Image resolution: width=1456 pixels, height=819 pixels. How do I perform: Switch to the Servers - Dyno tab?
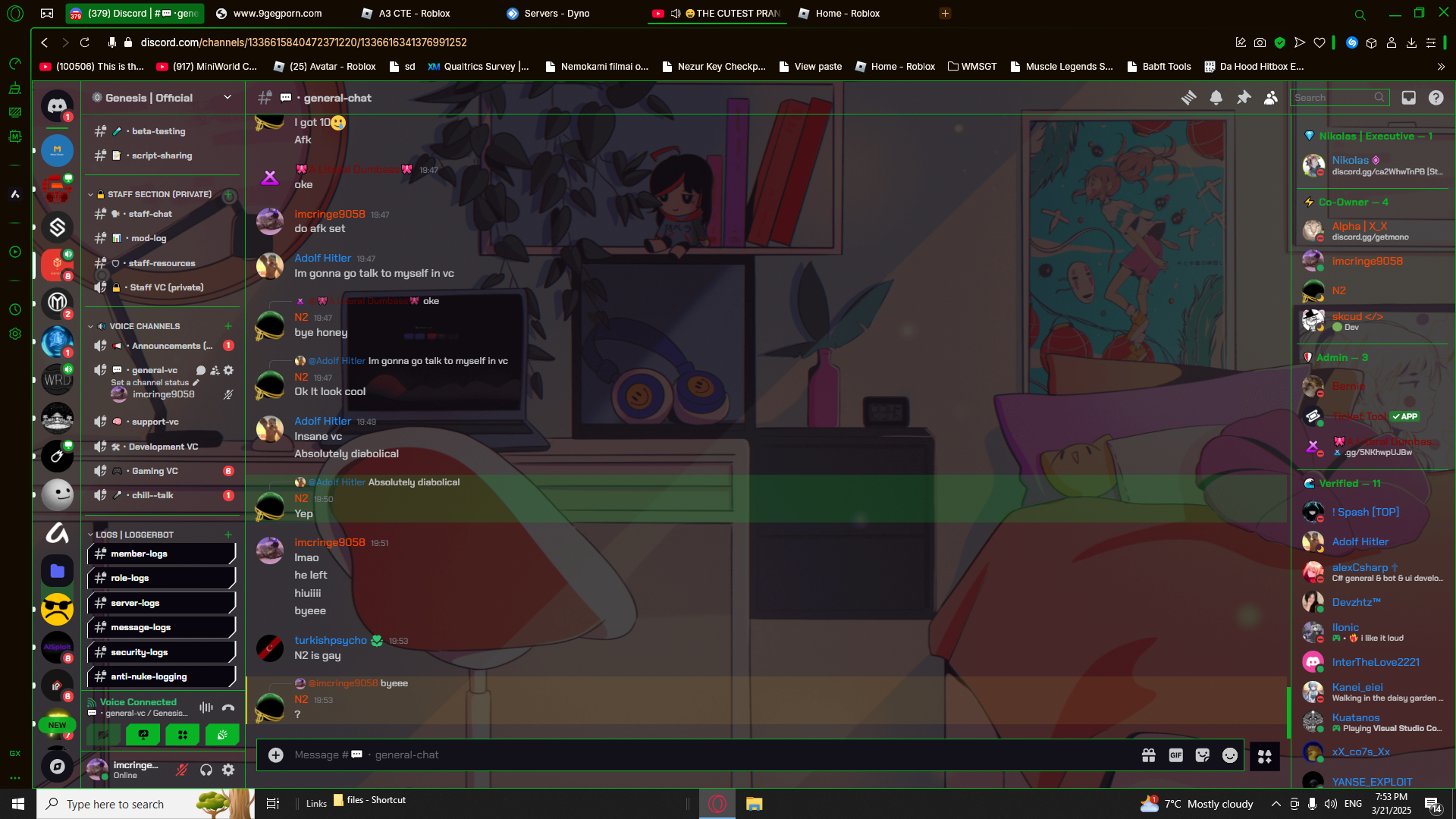557,14
